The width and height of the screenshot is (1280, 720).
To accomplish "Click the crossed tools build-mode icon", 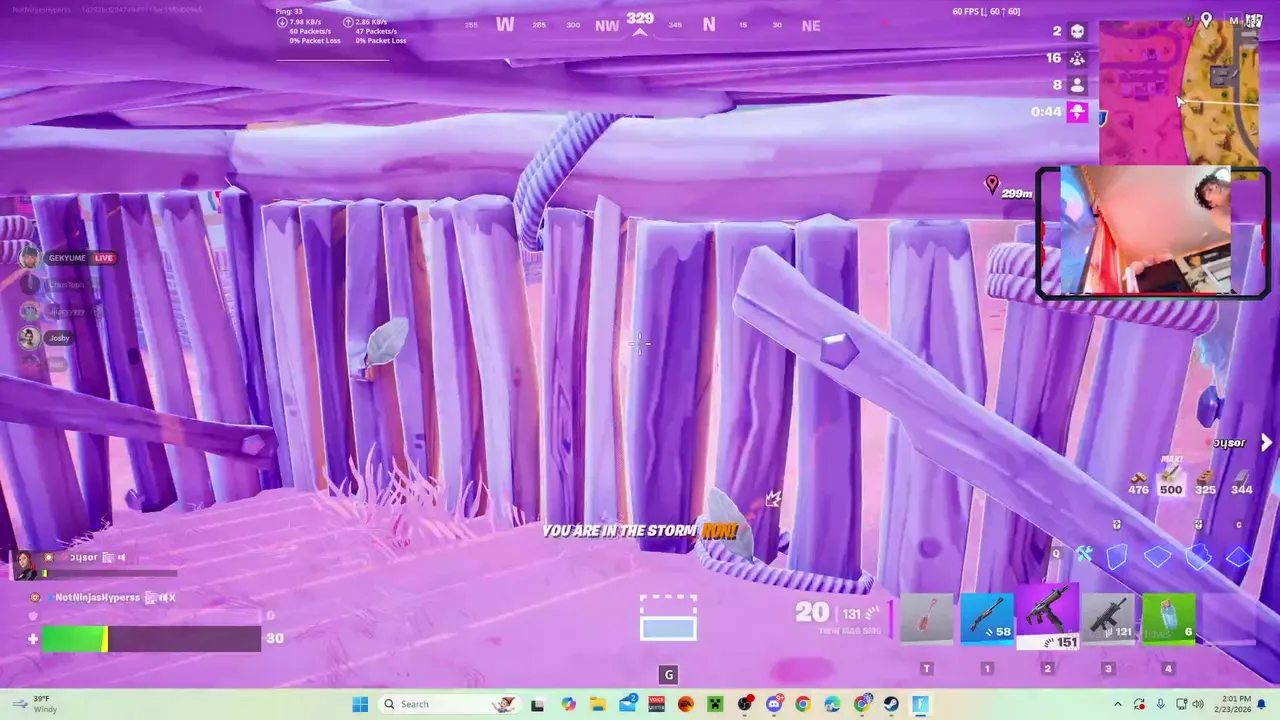I will tap(1084, 554).
